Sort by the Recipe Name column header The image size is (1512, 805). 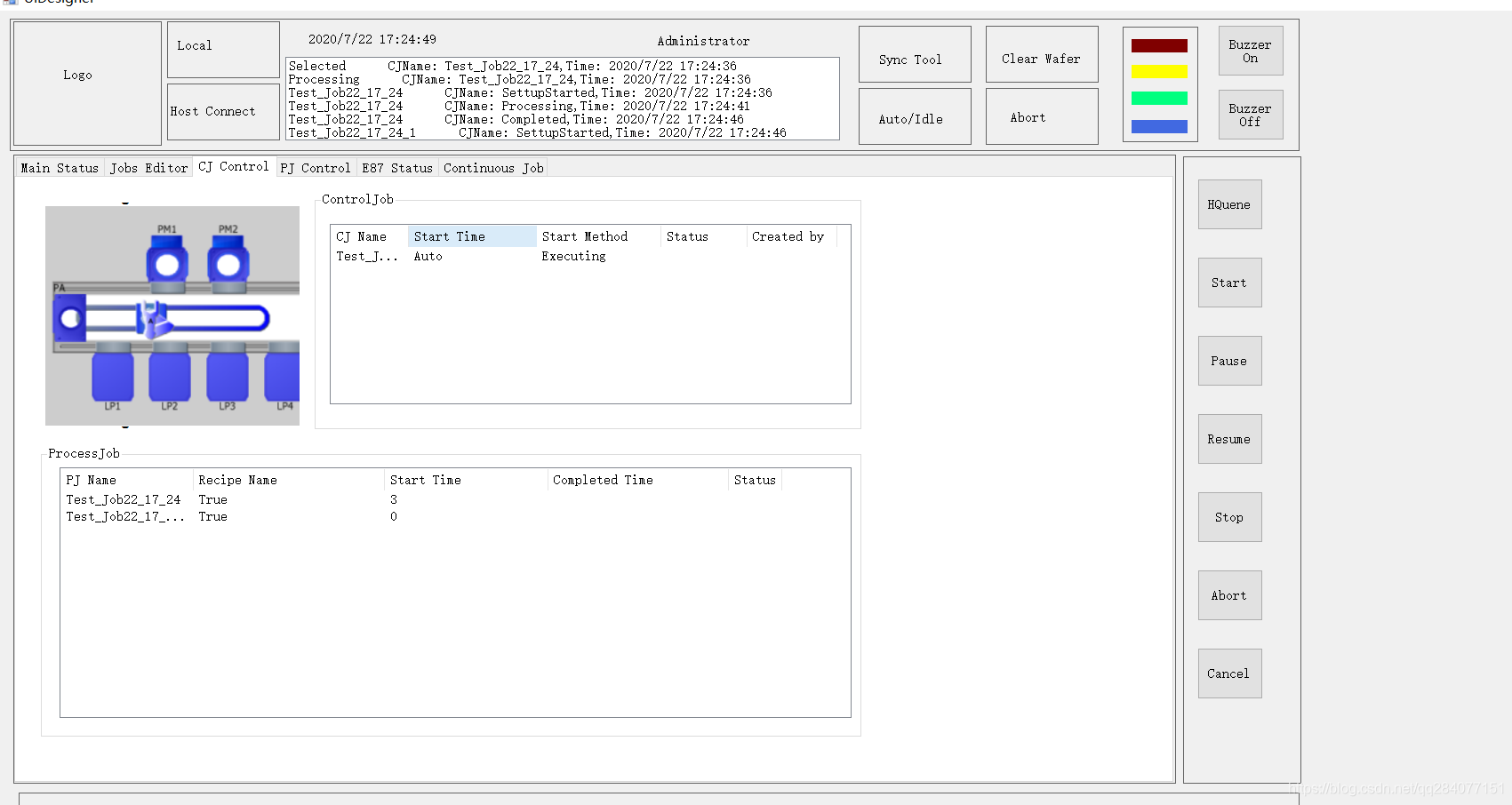tap(288, 480)
